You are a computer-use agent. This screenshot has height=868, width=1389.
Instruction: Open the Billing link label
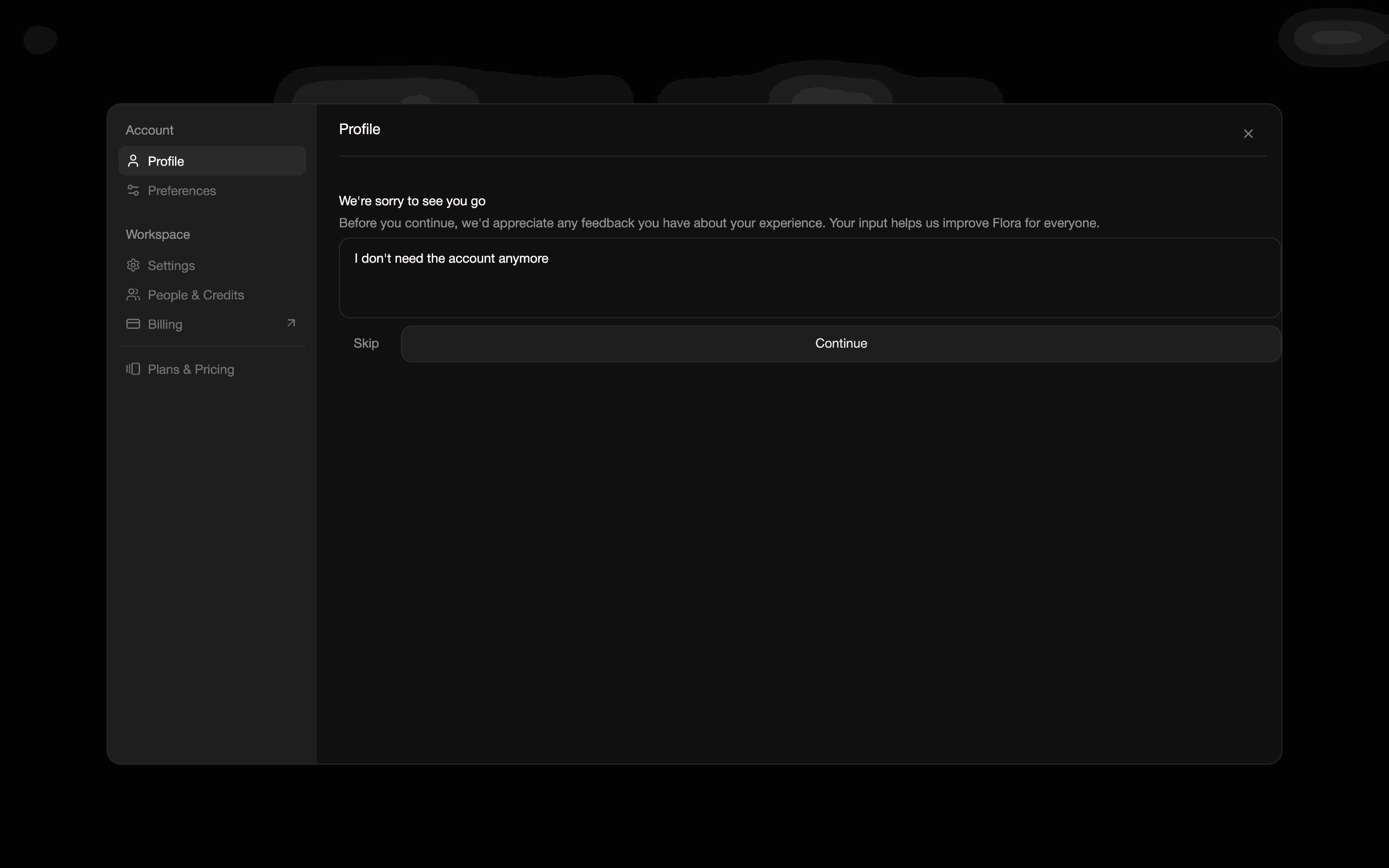165,324
